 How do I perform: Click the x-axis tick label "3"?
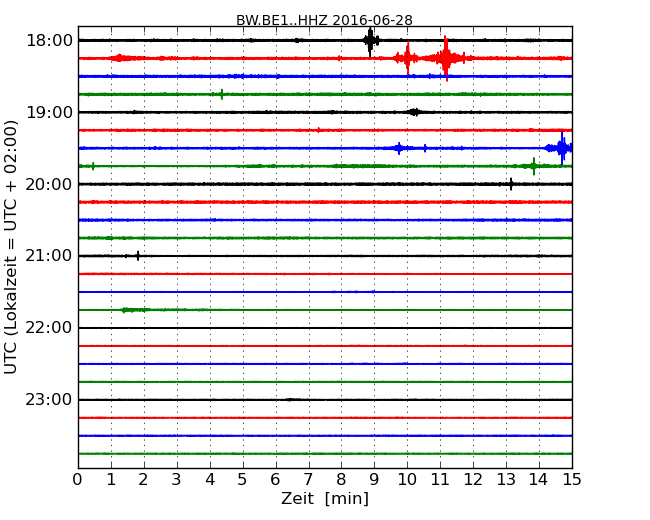click(177, 480)
